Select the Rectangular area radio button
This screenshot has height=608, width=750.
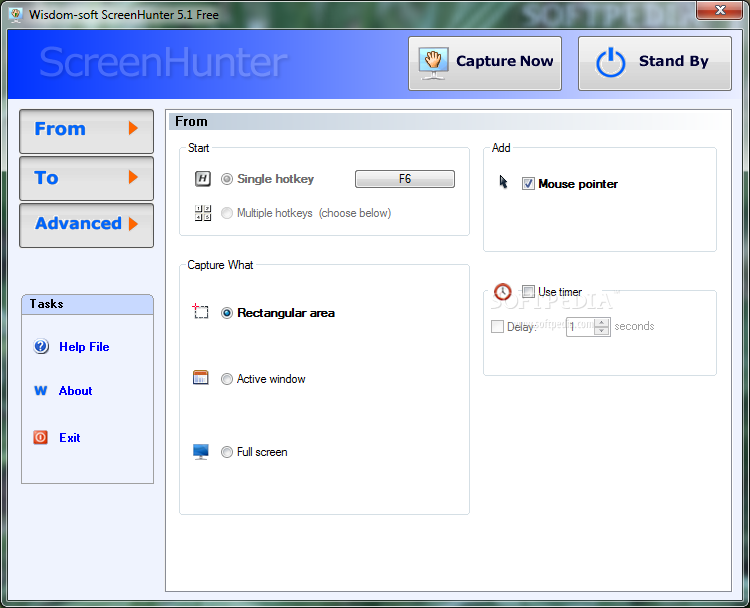point(227,313)
